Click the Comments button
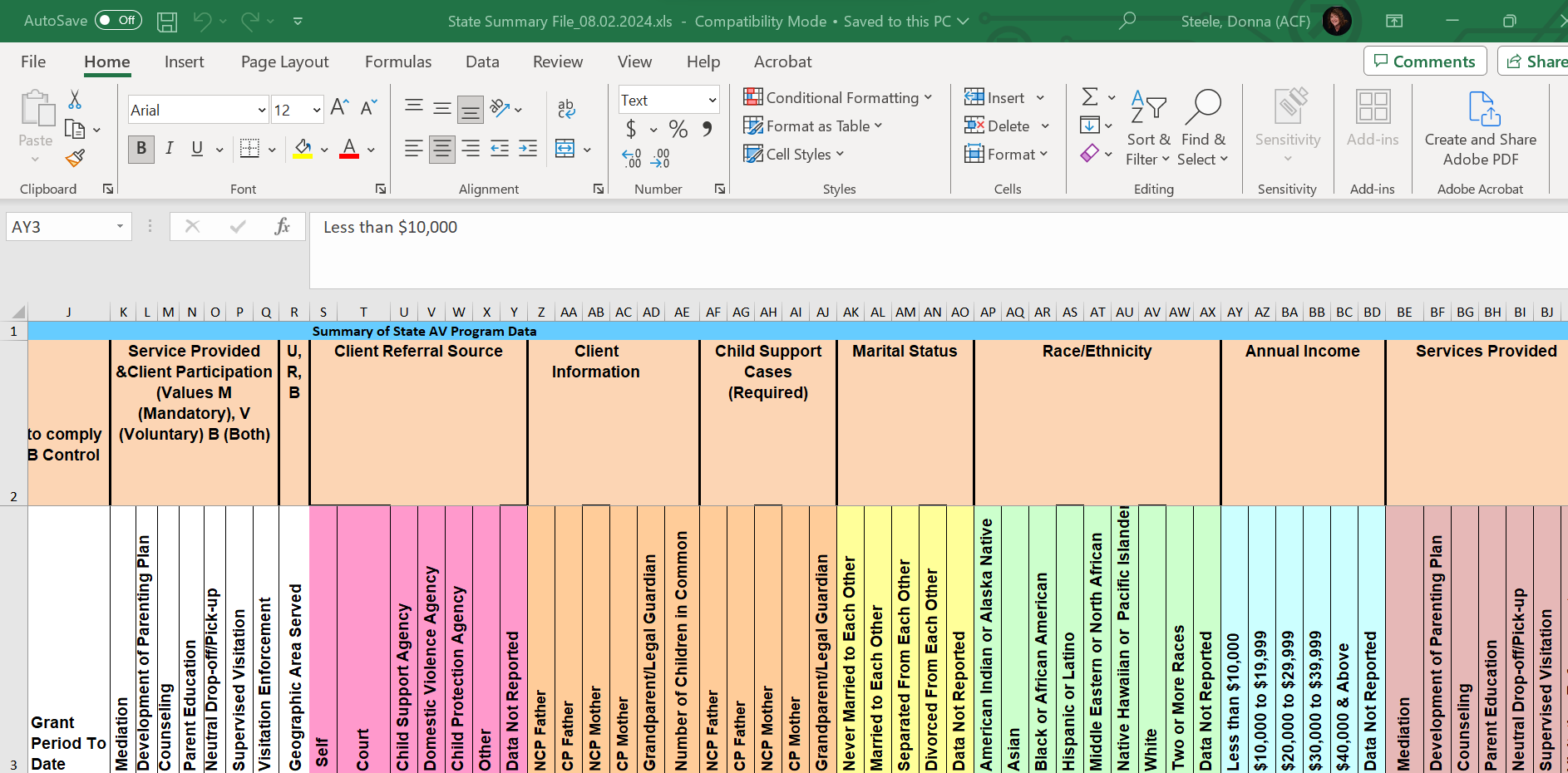Viewport: 1568px width, 773px height. click(1425, 62)
